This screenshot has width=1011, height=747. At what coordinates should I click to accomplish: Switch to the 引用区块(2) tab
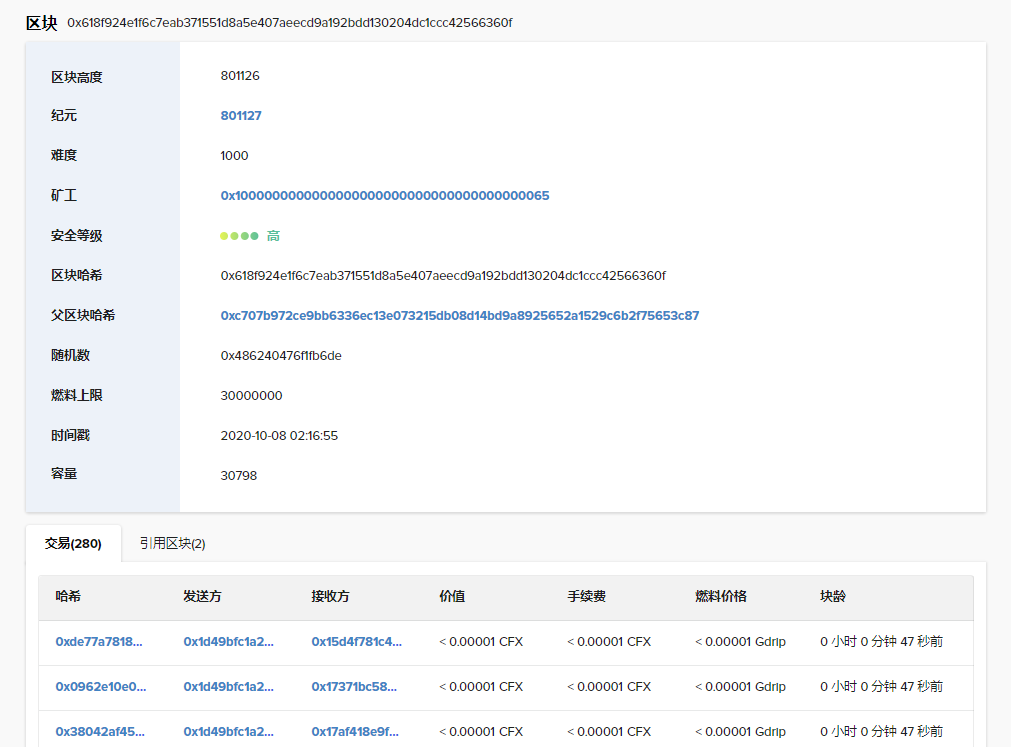(x=172, y=544)
